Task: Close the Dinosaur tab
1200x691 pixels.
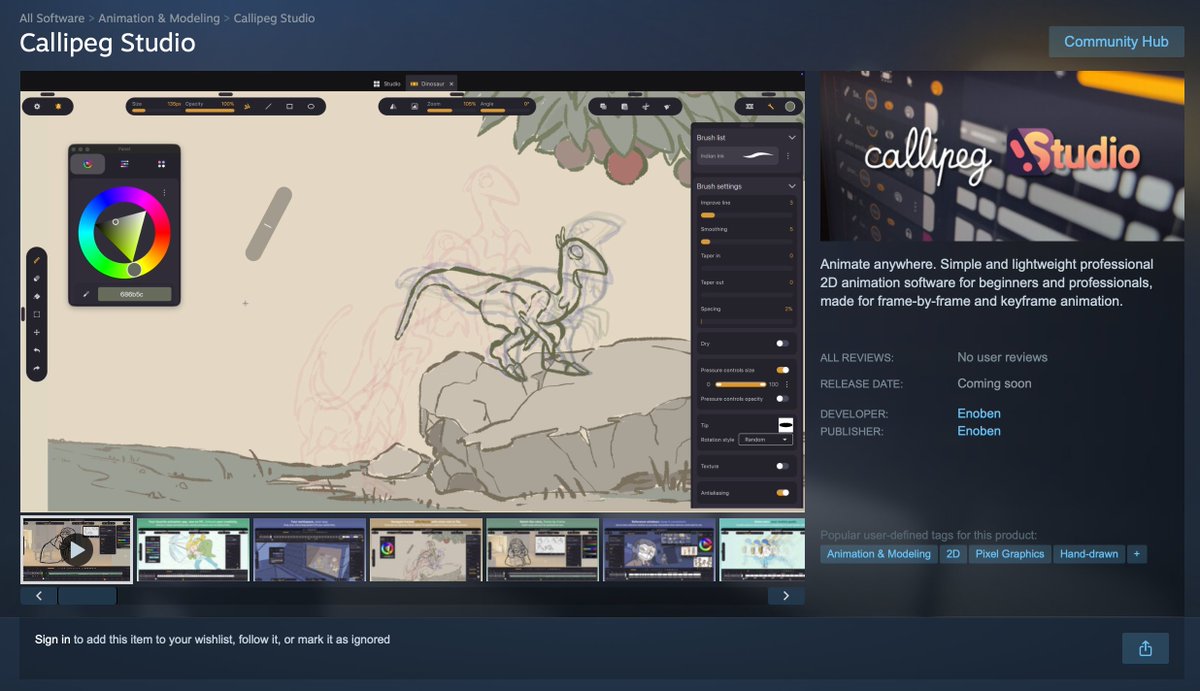Action: 451,83
